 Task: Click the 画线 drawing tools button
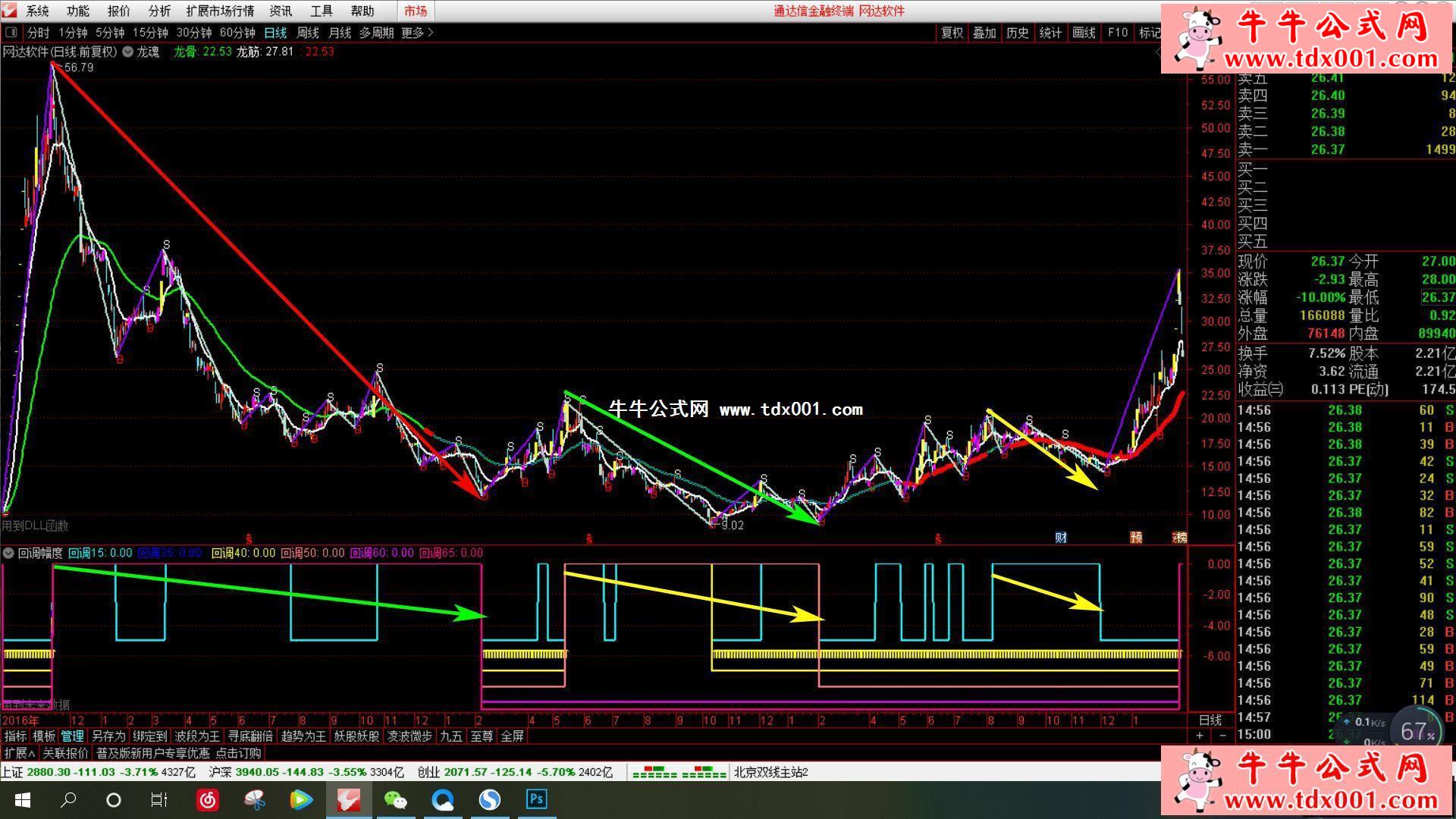pyautogui.click(x=1084, y=33)
